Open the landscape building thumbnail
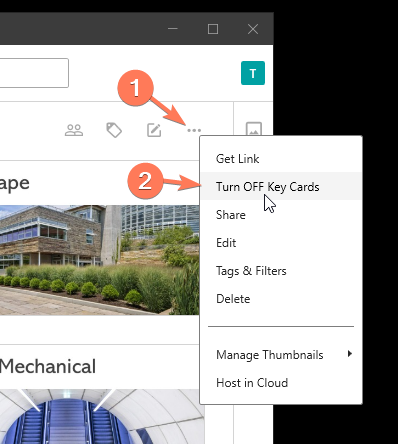Screen dimensions: 398x444 pyautogui.click(x=100, y=260)
